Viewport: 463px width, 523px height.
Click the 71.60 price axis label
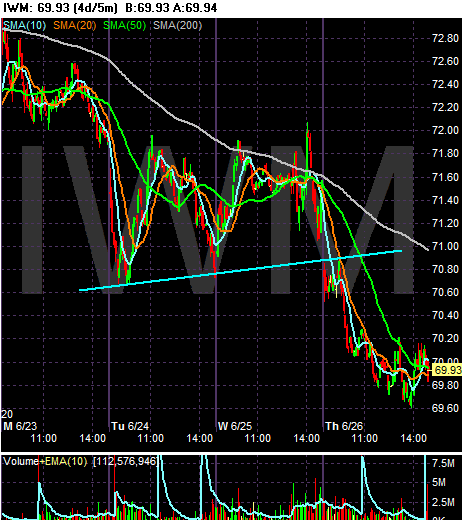[445, 177]
